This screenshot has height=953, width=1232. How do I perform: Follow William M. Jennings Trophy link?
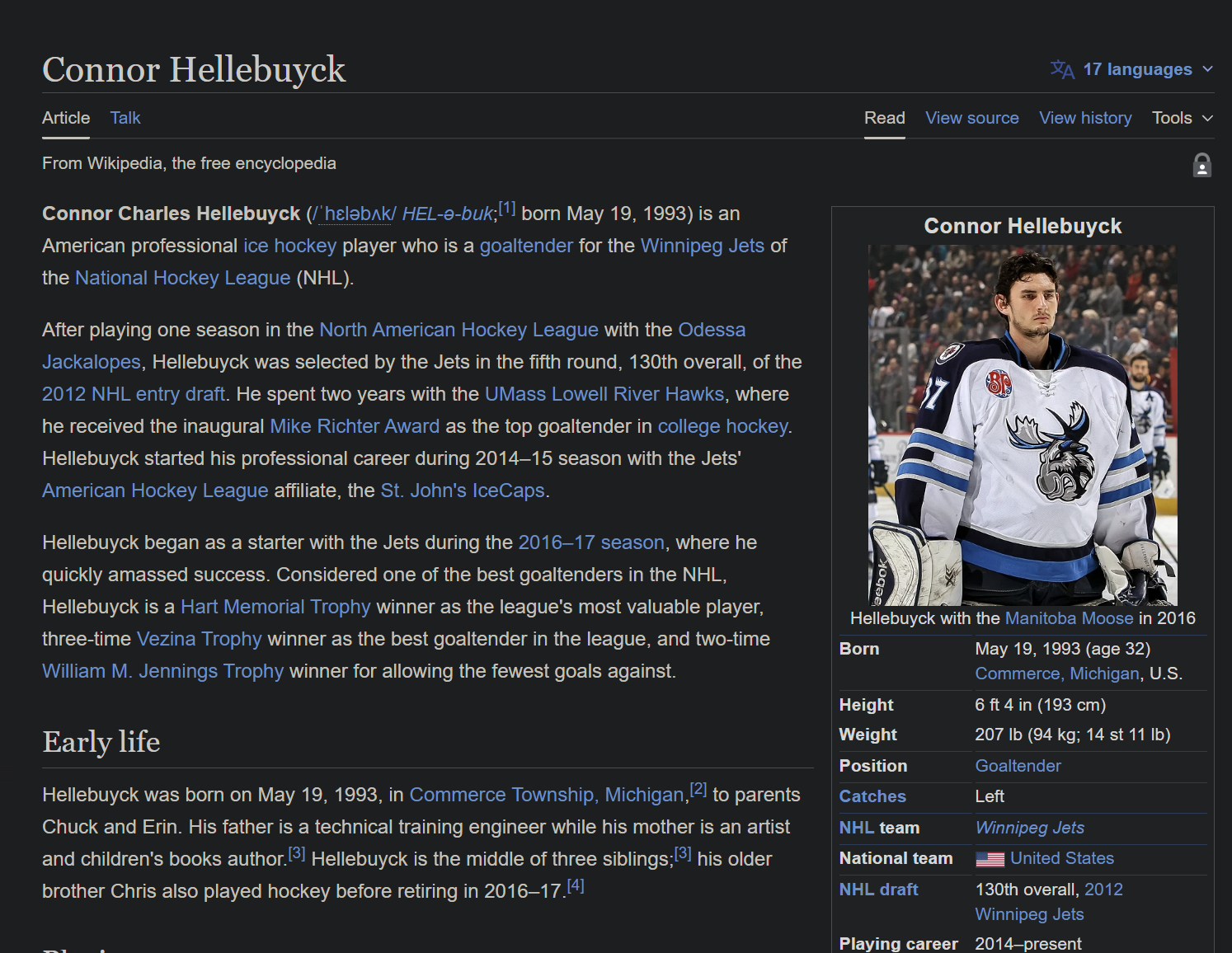click(x=162, y=671)
